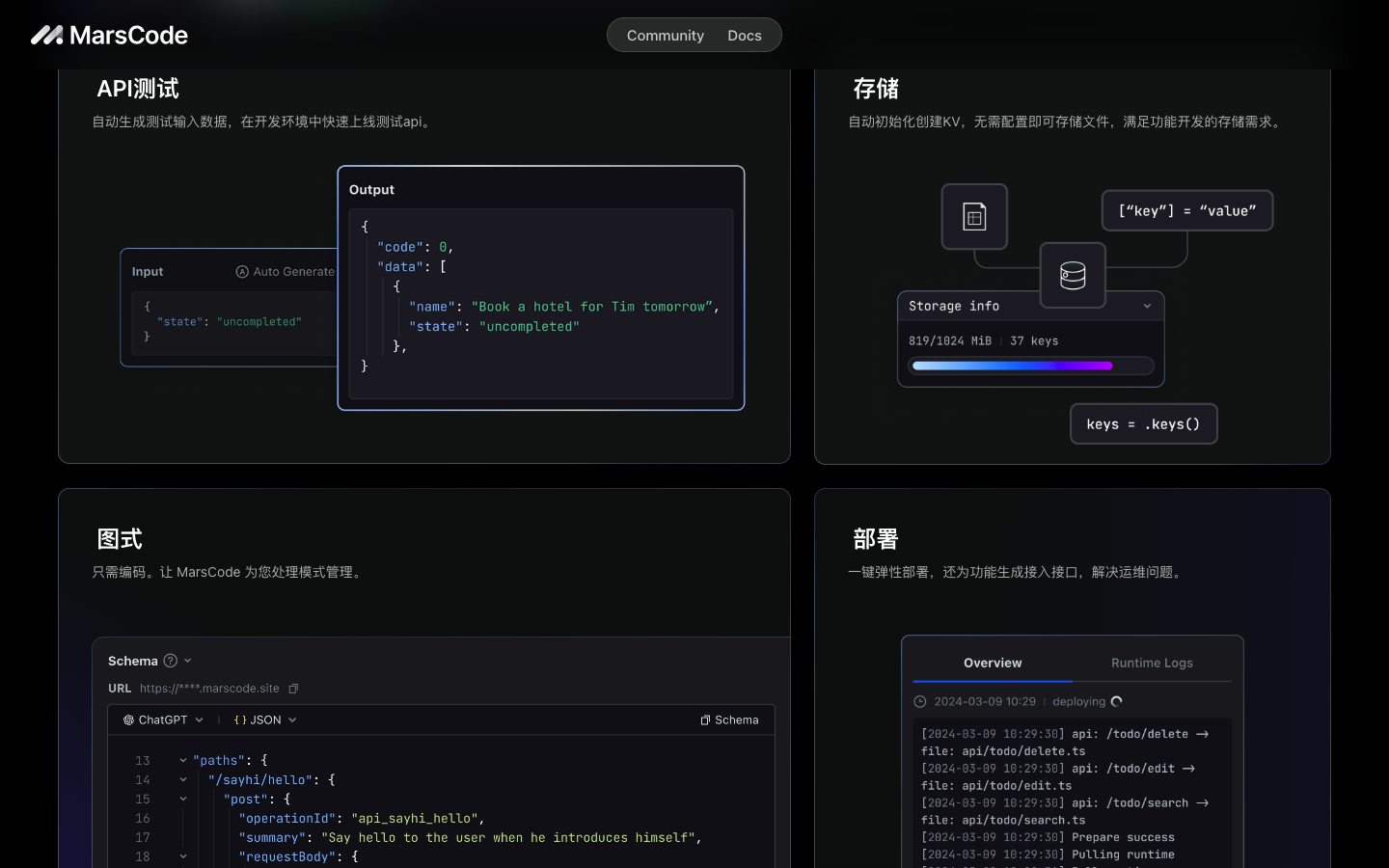Viewport: 1389px width, 868px height.
Task: Switch to the Runtime Logs tab
Action: click(1152, 663)
